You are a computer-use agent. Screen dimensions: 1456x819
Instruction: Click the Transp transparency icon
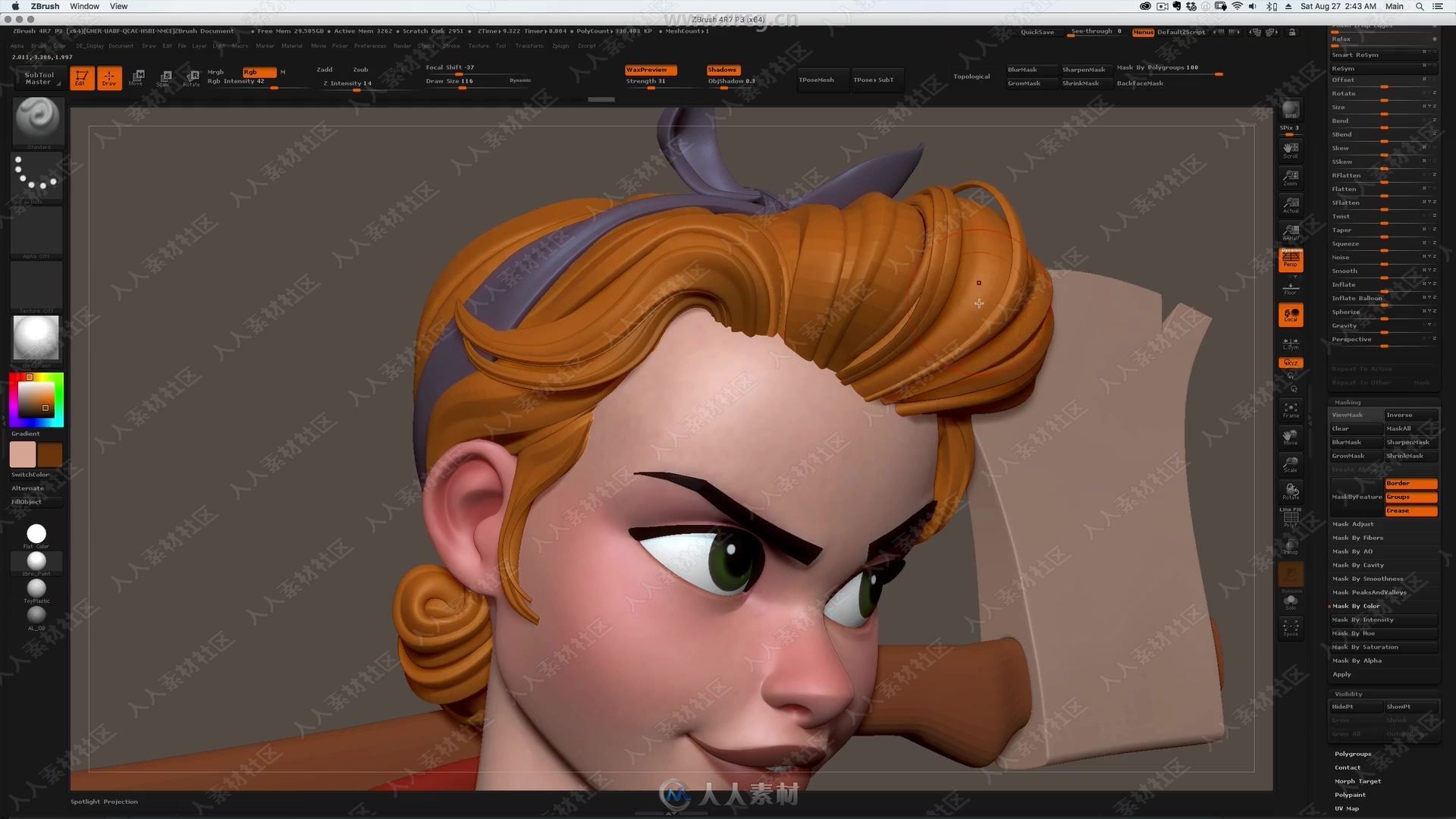tap(1291, 547)
